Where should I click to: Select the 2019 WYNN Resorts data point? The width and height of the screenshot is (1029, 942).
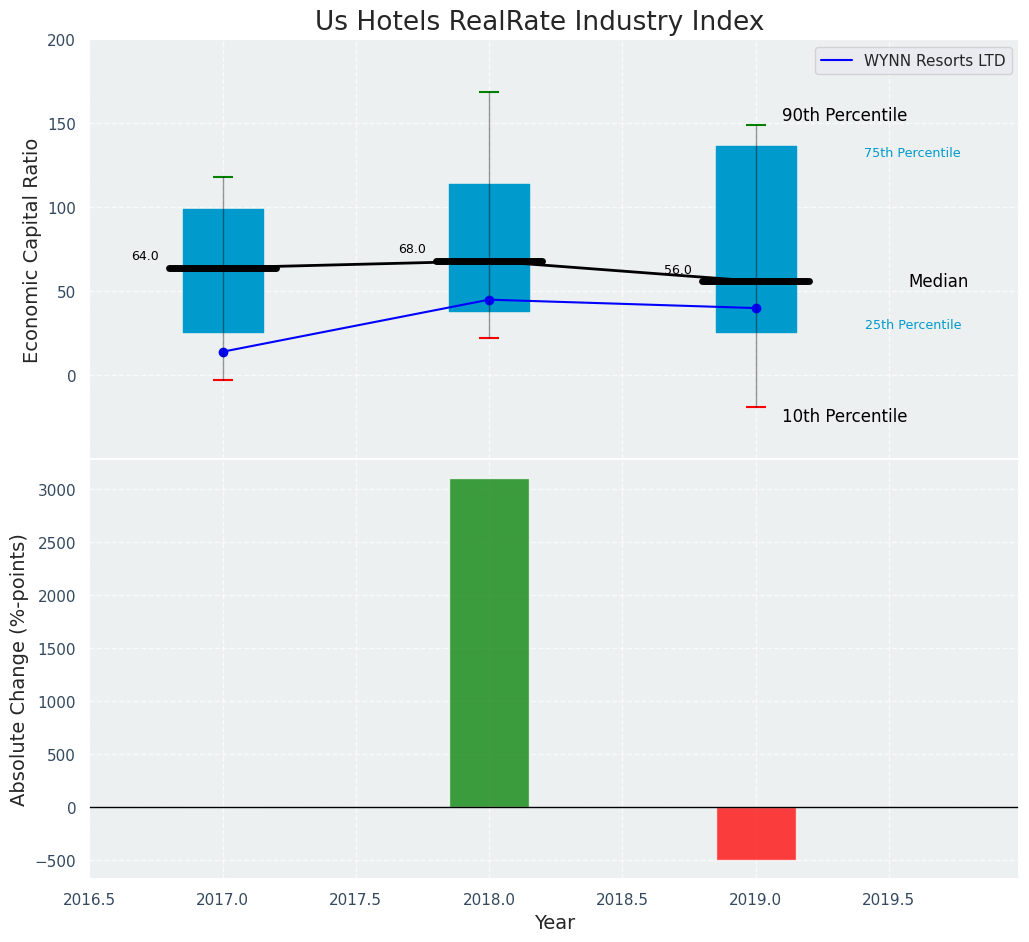[756, 308]
